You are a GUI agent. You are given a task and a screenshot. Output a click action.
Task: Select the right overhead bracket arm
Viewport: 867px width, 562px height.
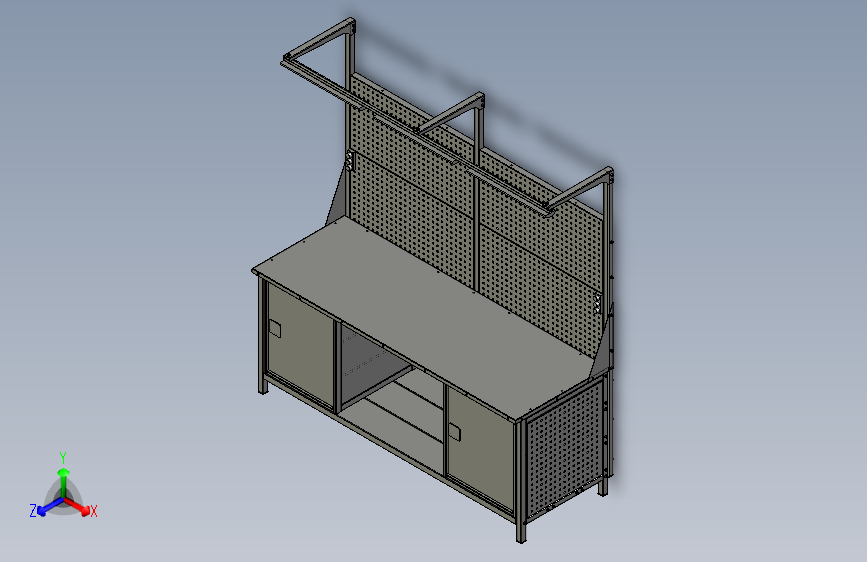(579, 188)
